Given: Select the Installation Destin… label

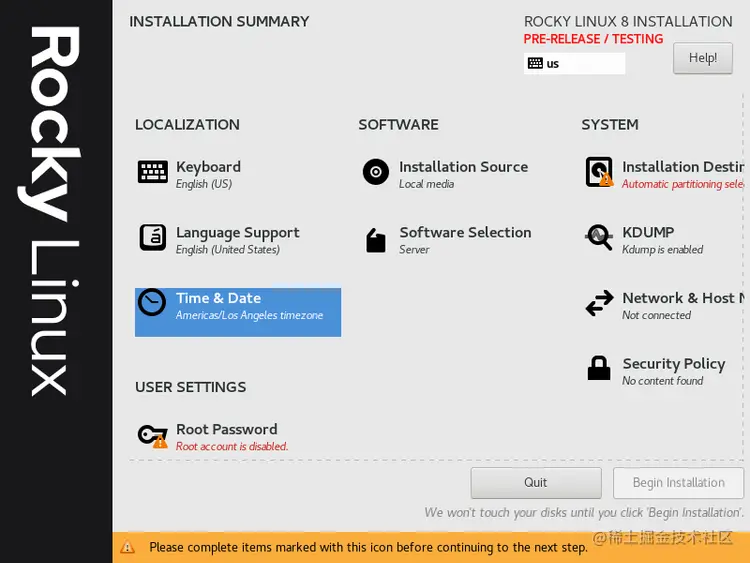Looking at the screenshot, I should [683, 167].
